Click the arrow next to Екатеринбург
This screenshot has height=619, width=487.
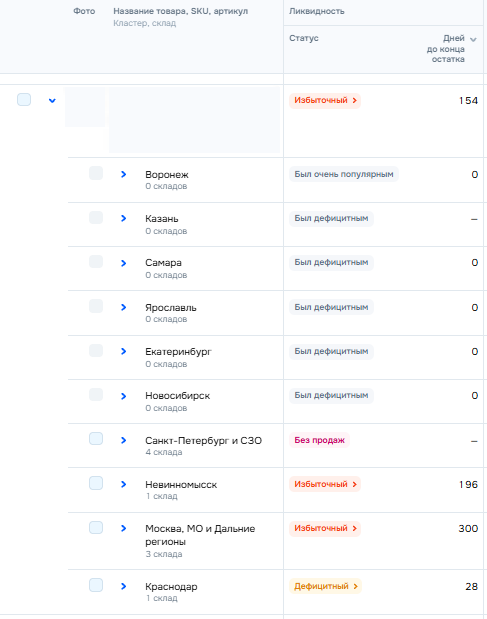point(124,351)
